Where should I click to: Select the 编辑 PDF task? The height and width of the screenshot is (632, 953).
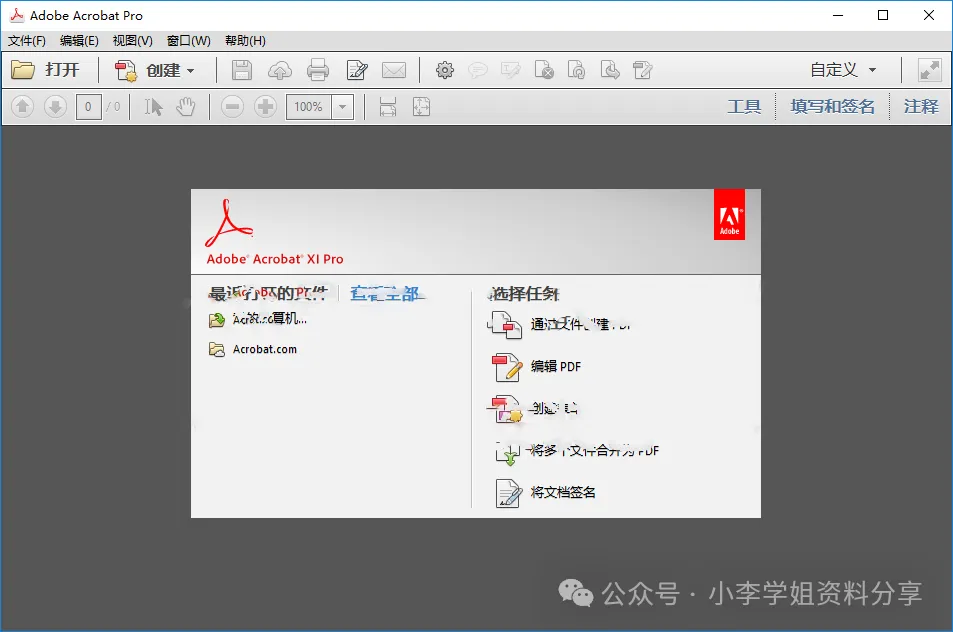[556, 366]
